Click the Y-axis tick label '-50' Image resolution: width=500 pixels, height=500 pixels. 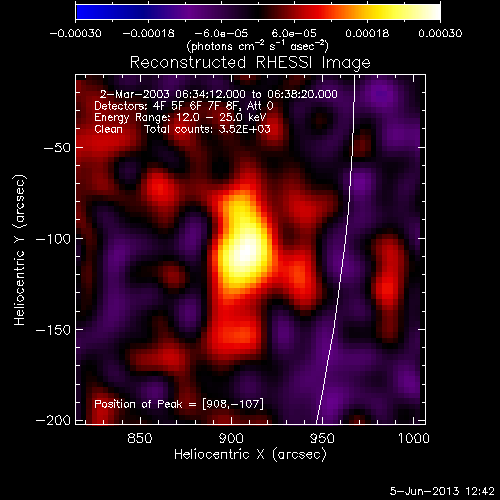coord(57,148)
